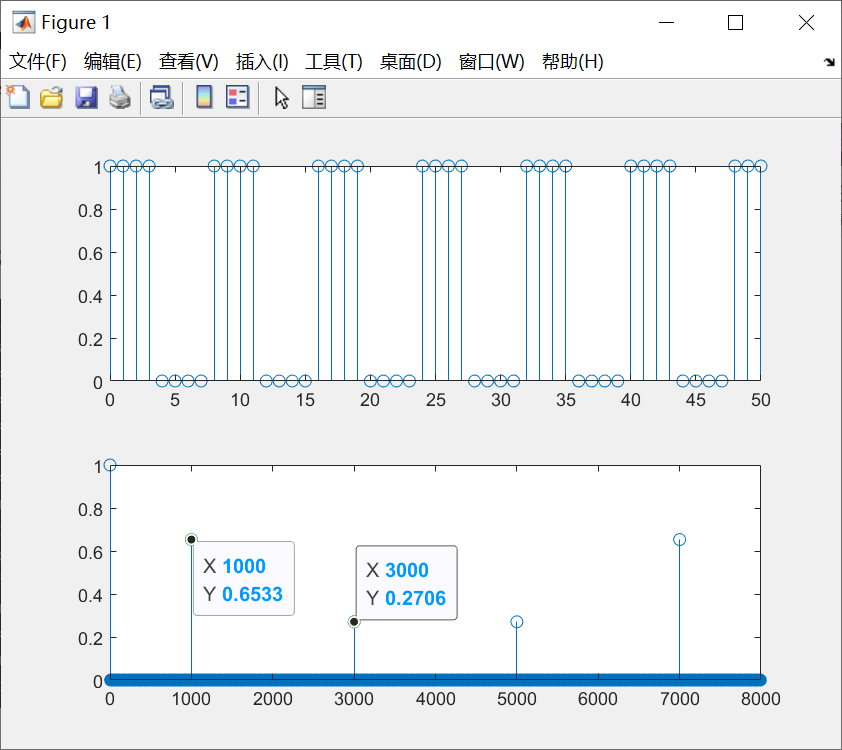Click the data tip showing X 3000
This screenshot has width=842, height=750.
(406, 583)
